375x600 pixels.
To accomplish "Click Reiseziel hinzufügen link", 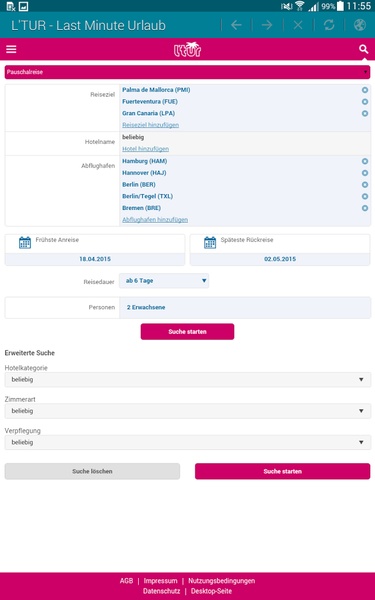I will (x=150, y=125).
